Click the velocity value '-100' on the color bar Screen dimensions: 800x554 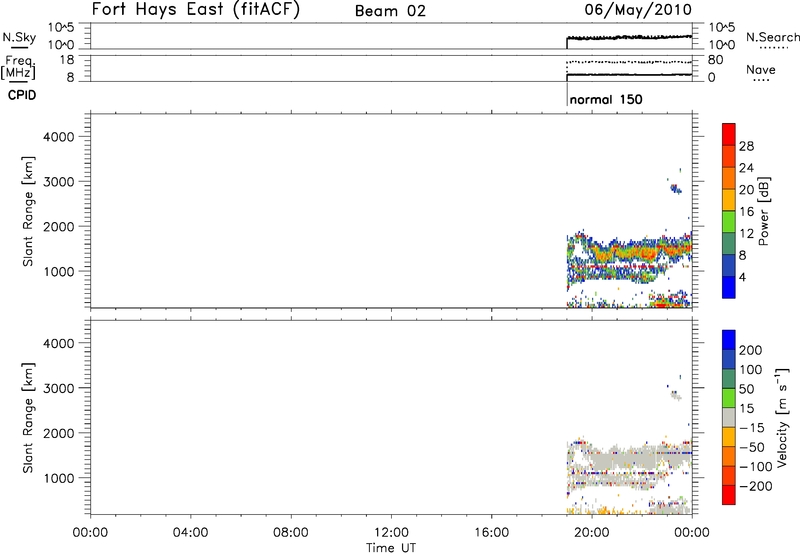(x=756, y=467)
